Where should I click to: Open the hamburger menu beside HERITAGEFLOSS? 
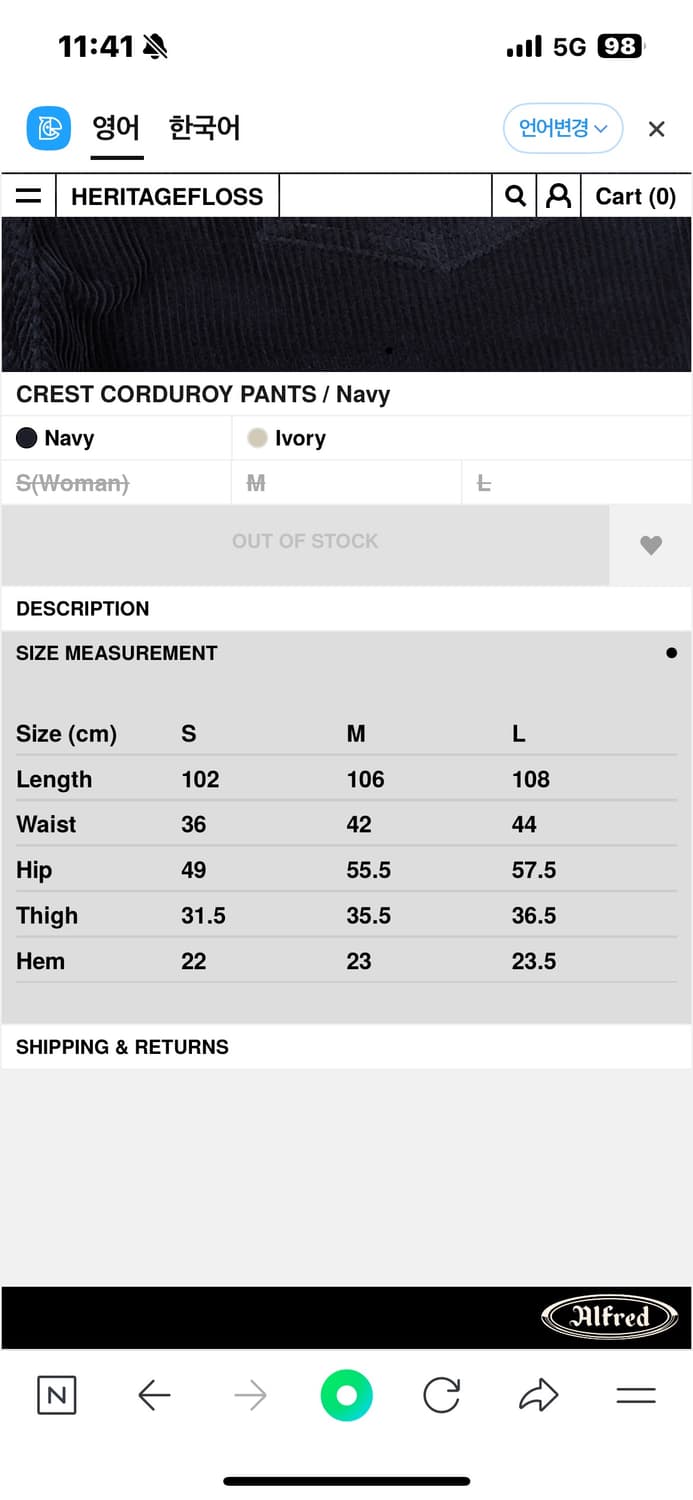(29, 196)
